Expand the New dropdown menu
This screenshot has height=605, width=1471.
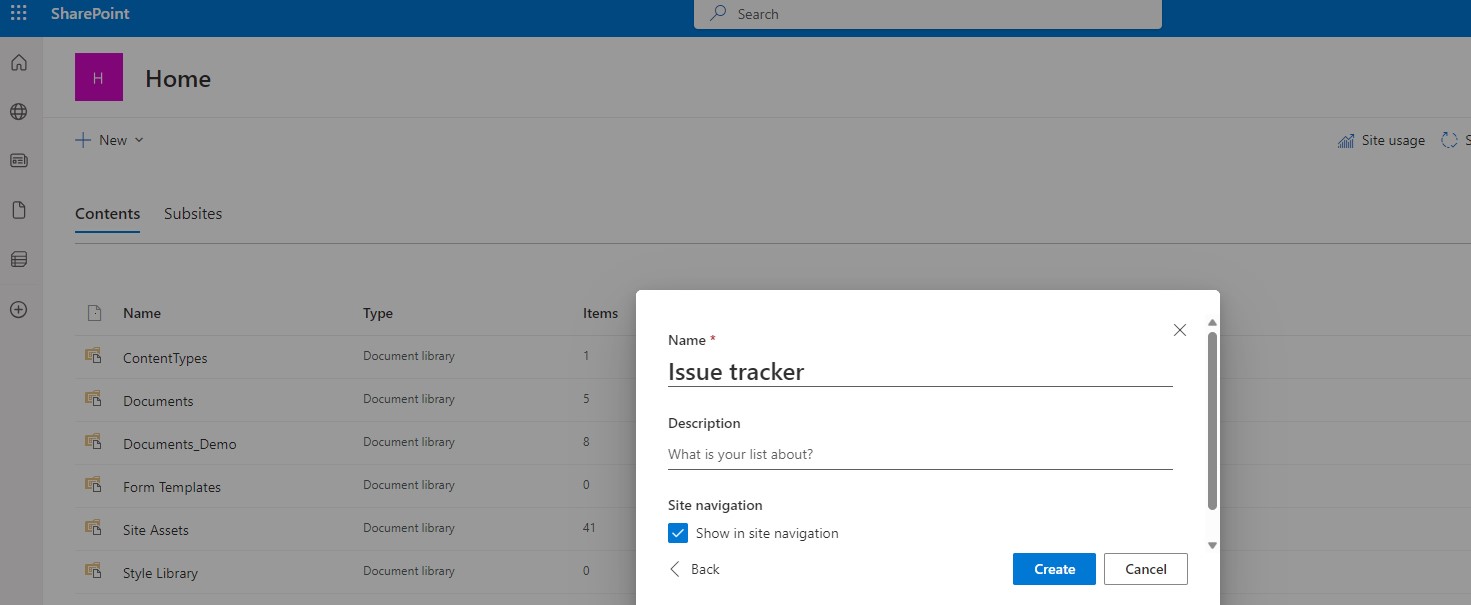tap(110, 140)
